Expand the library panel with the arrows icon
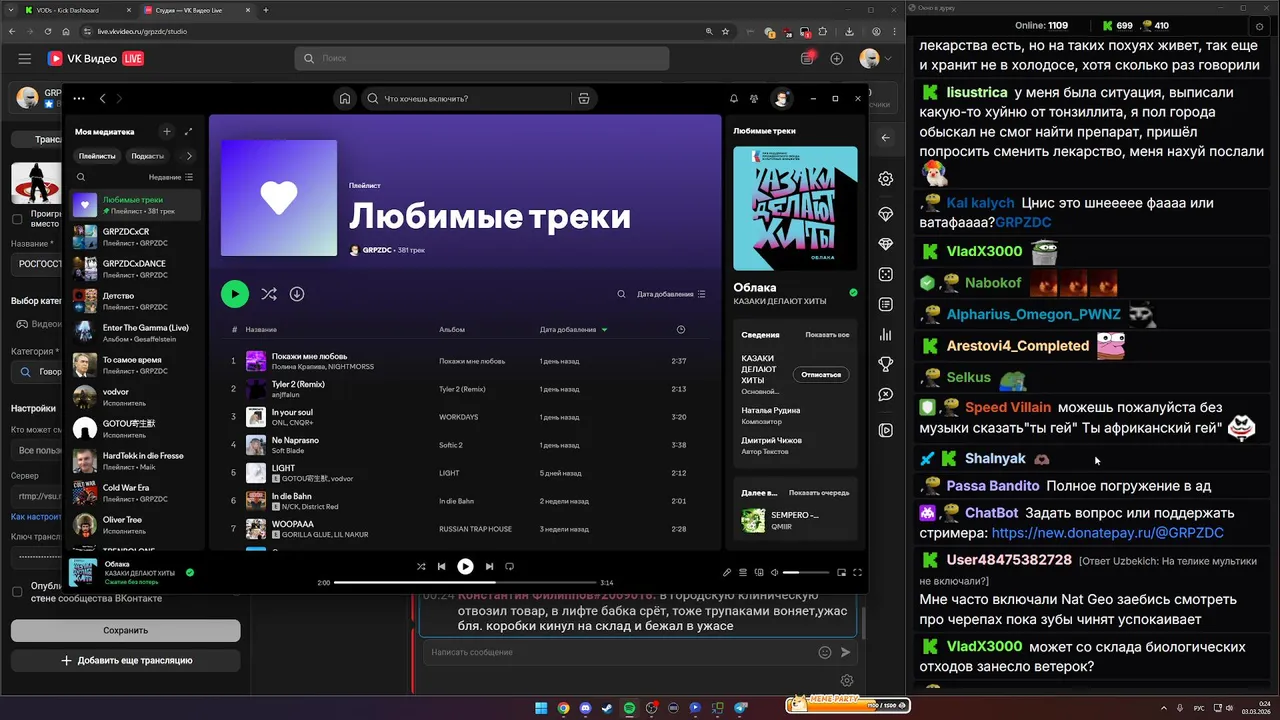This screenshot has height=720, width=1280. (x=189, y=131)
